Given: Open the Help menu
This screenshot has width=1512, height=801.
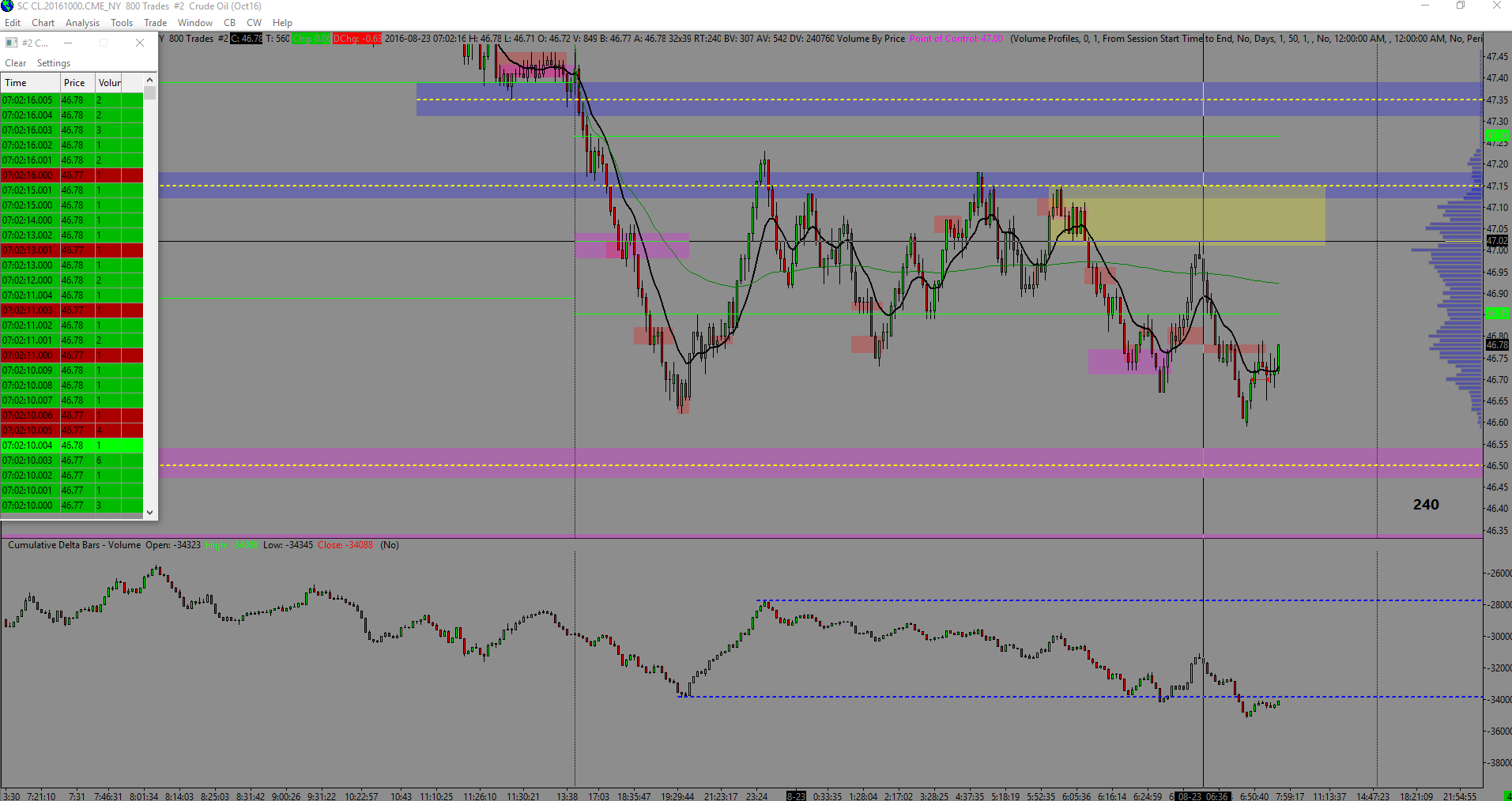Looking at the screenshot, I should [x=282, y=23].
